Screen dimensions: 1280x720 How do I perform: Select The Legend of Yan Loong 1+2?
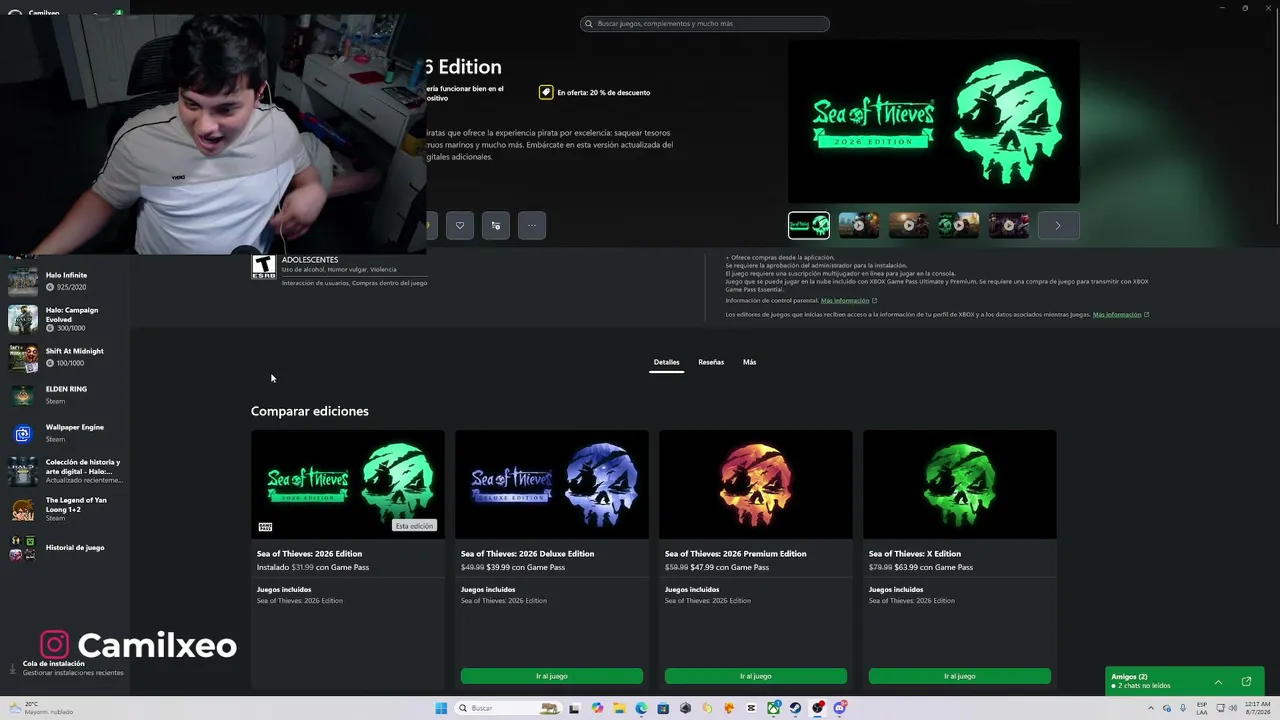(65, 509)
